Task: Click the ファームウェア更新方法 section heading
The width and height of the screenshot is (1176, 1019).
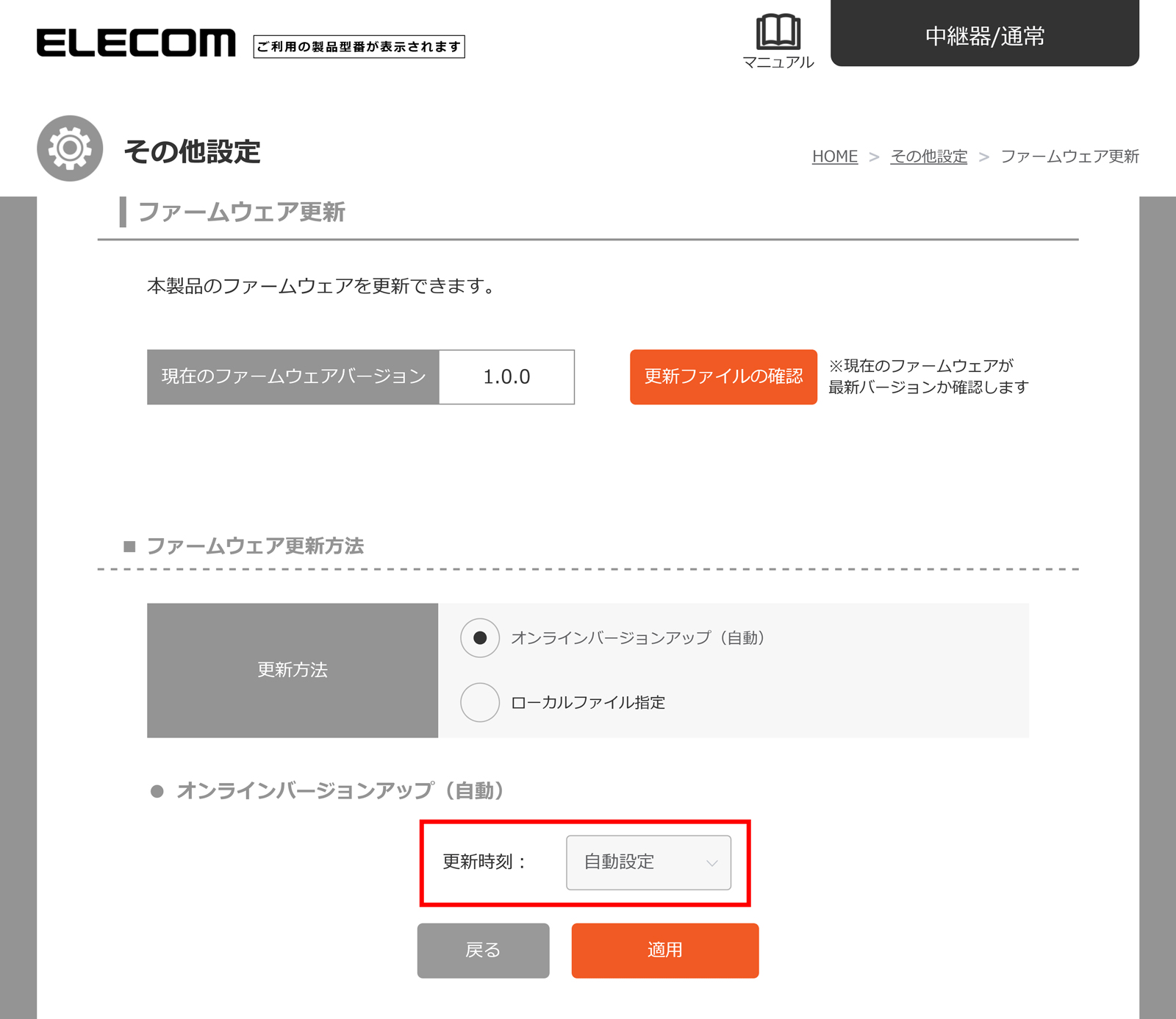Action: pos(254,546)
